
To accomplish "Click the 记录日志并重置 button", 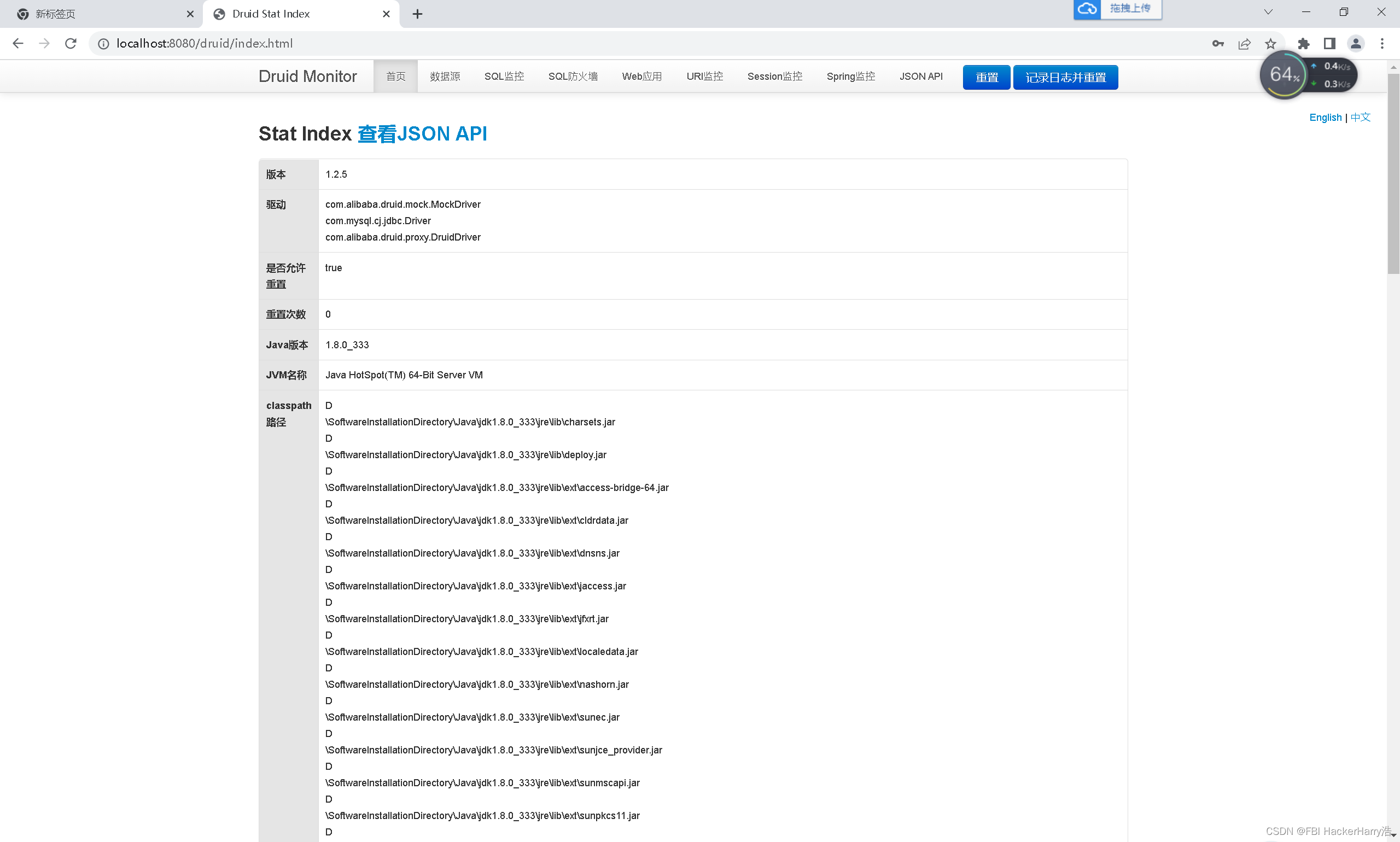I will (x=1066, y=77).
